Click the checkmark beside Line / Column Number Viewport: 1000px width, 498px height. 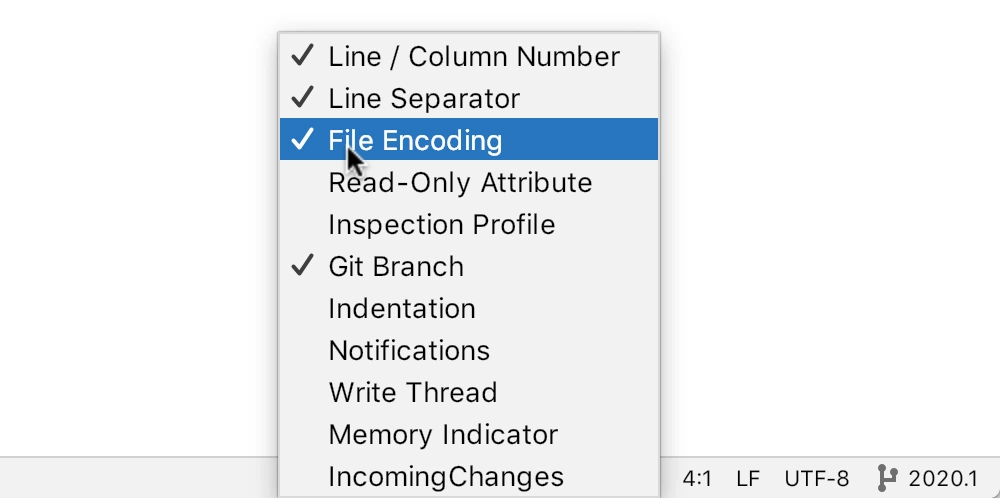(302, 55)
